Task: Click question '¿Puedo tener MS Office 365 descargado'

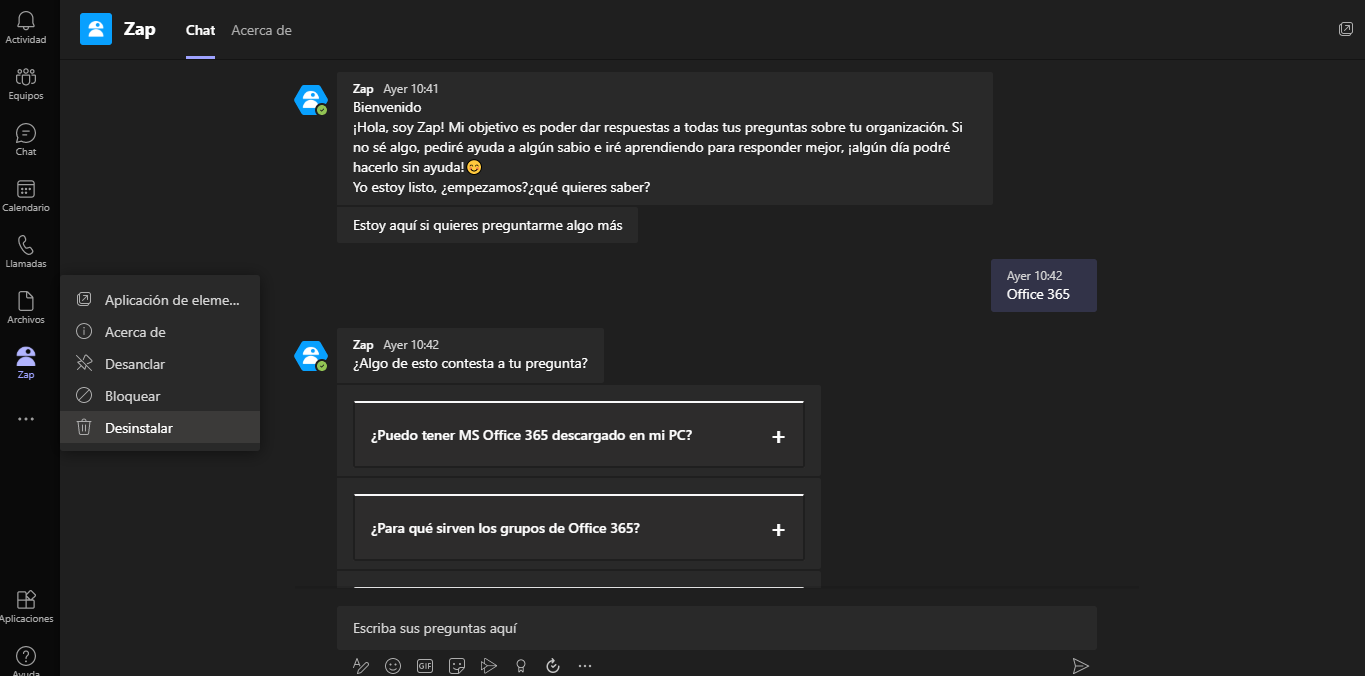Action: [x=532, y=436]
